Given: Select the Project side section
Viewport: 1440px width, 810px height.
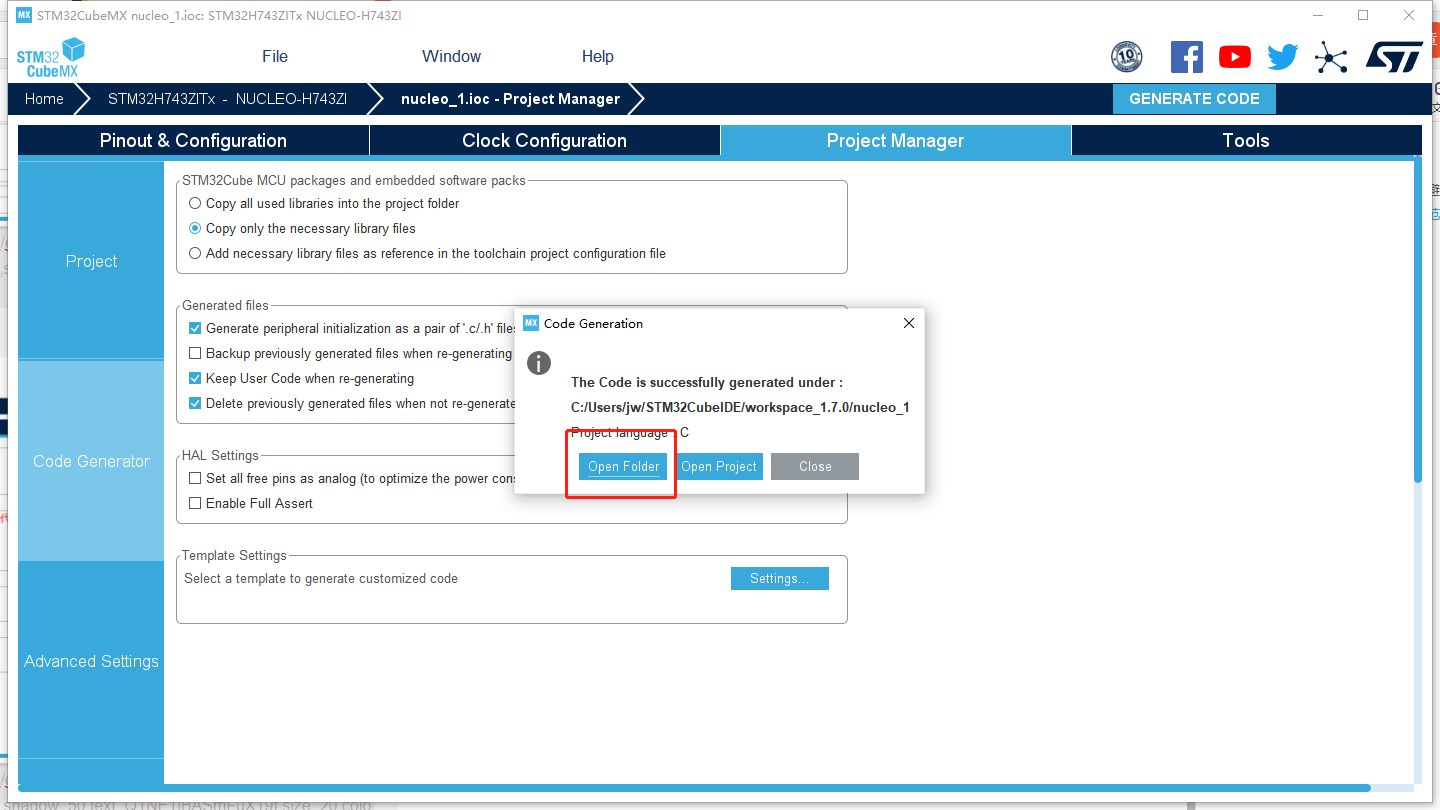Looking at the screenshot, I should click(x=91, y=261).
